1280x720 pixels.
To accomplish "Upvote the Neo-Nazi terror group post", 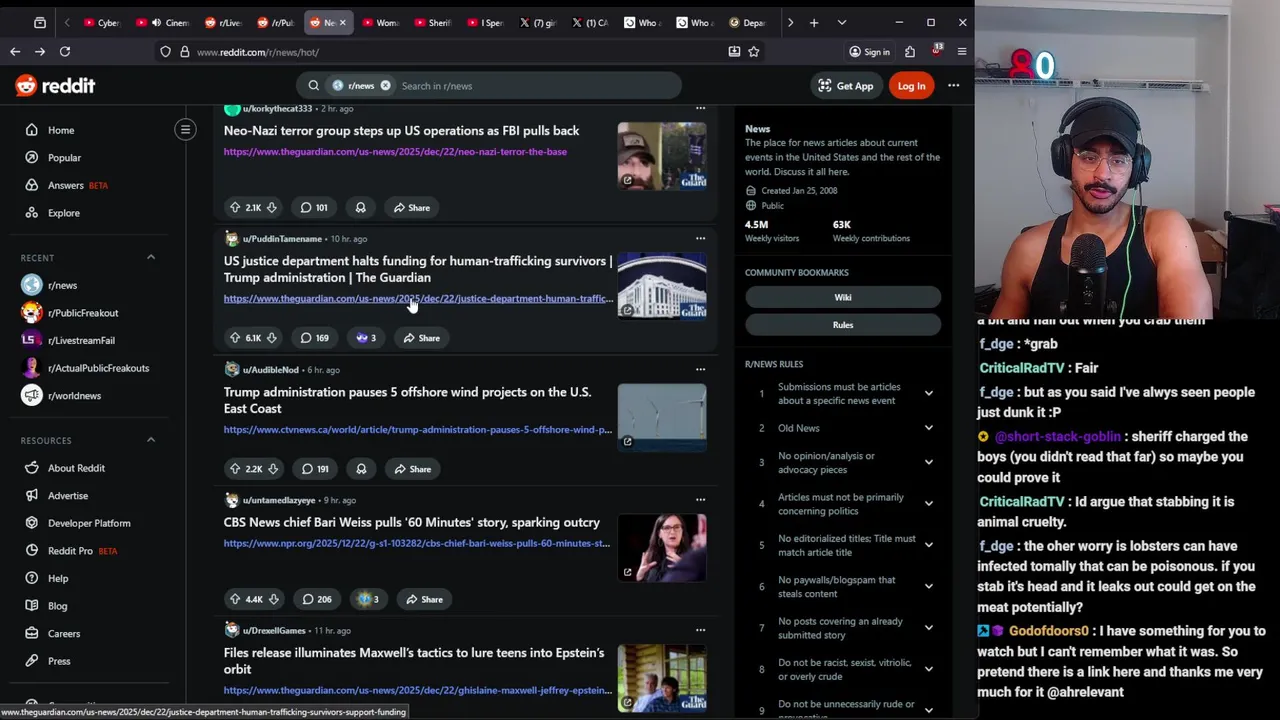I will tap(235, 208).
